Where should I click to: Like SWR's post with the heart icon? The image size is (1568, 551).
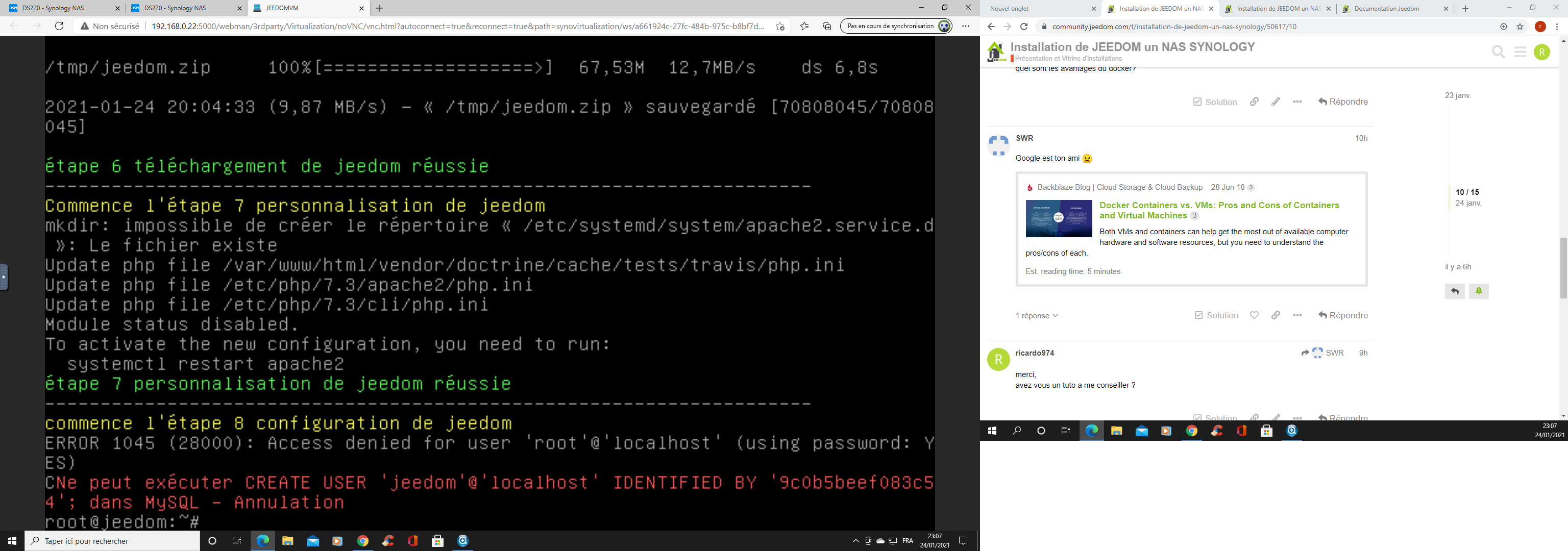tap(1254, 315)
